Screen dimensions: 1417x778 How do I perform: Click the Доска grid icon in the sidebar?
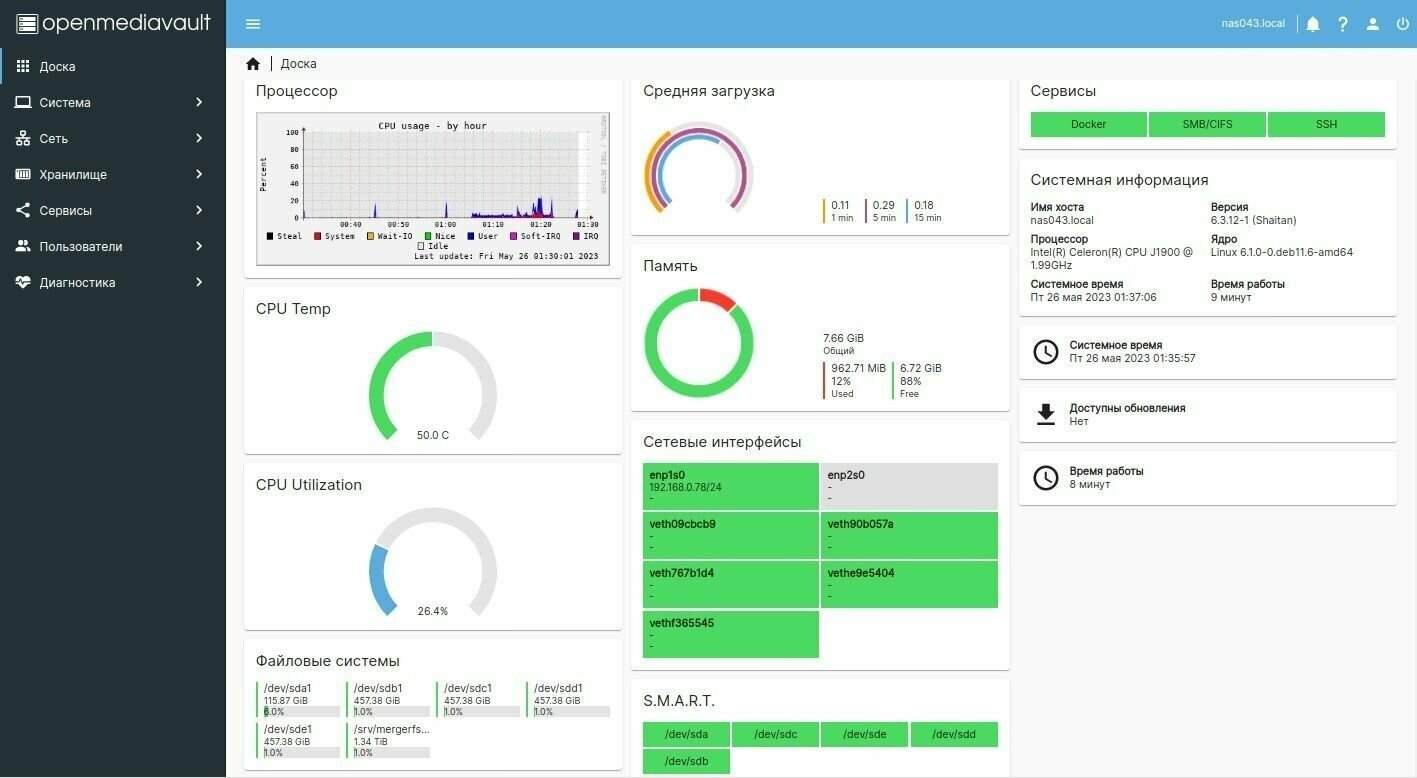tap(23, 66)
